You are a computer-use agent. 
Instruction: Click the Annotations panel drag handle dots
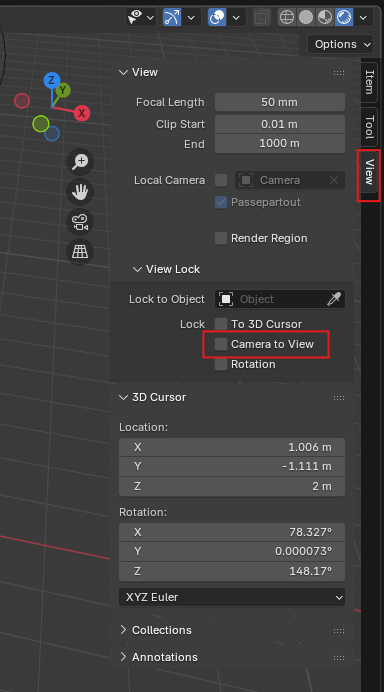point(339,658)
